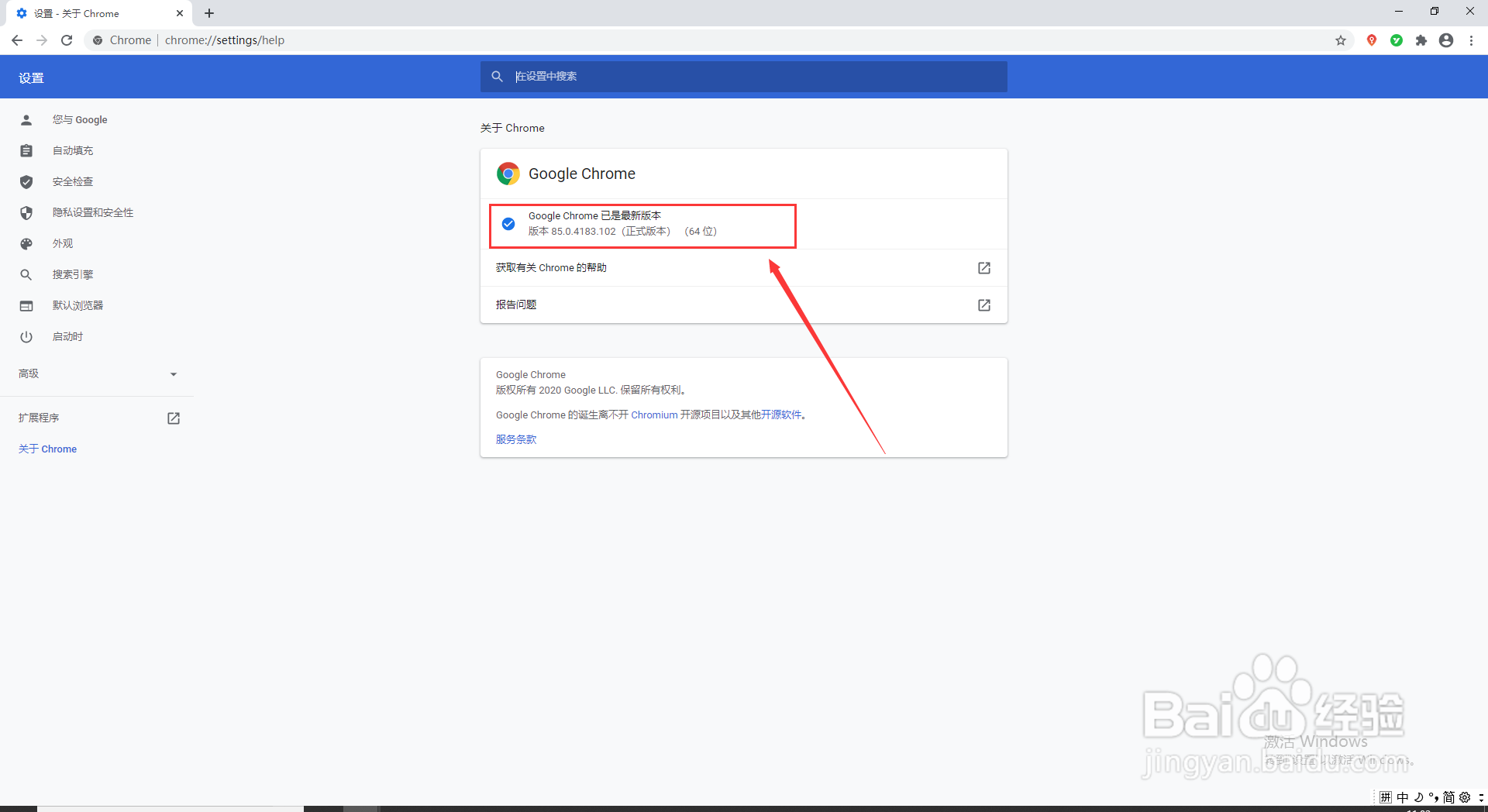Click the power icon beside 启动时
Screen dimensions: 1488x812
click(26, 336)
